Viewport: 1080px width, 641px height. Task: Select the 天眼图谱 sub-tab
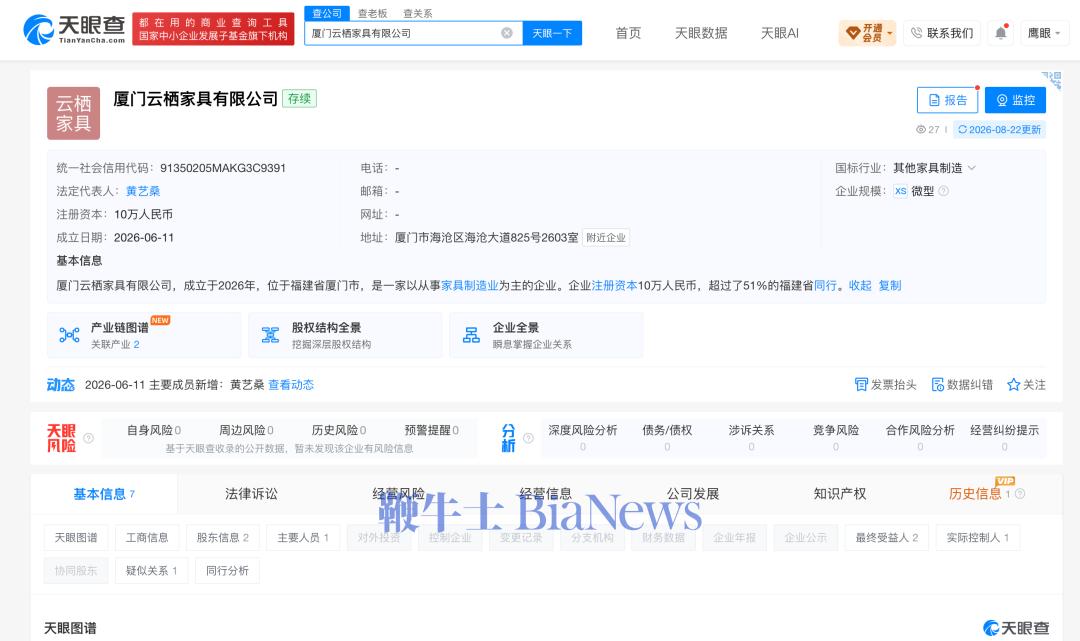[76, 538]
